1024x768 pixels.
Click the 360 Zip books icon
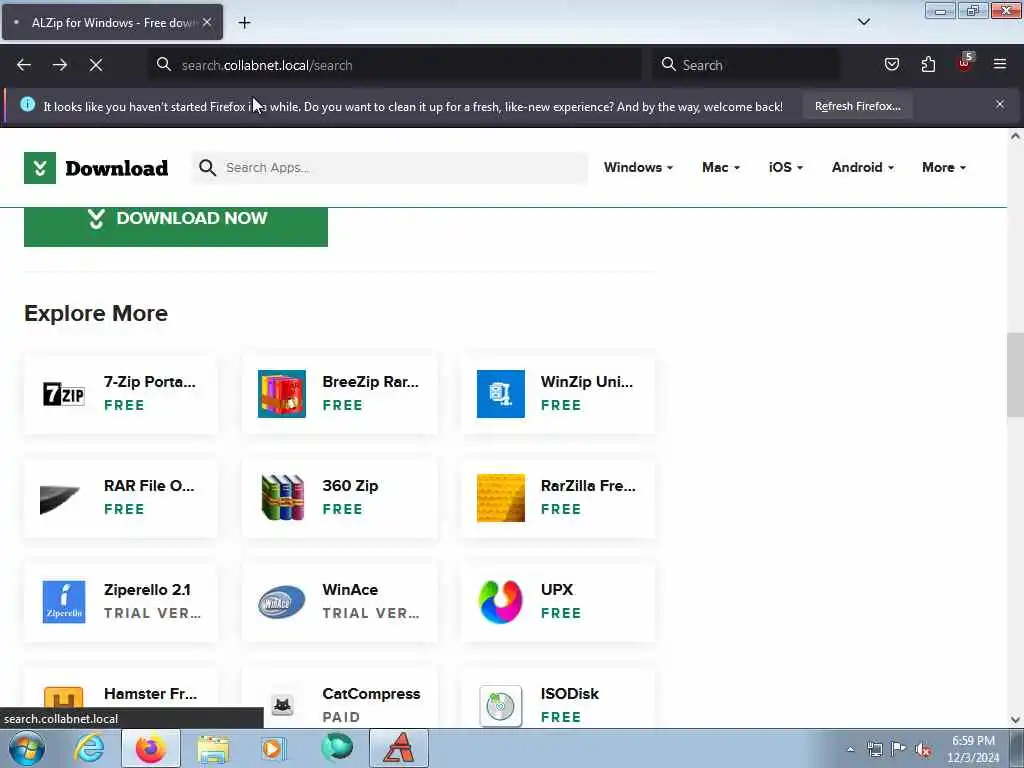[281, 498]
